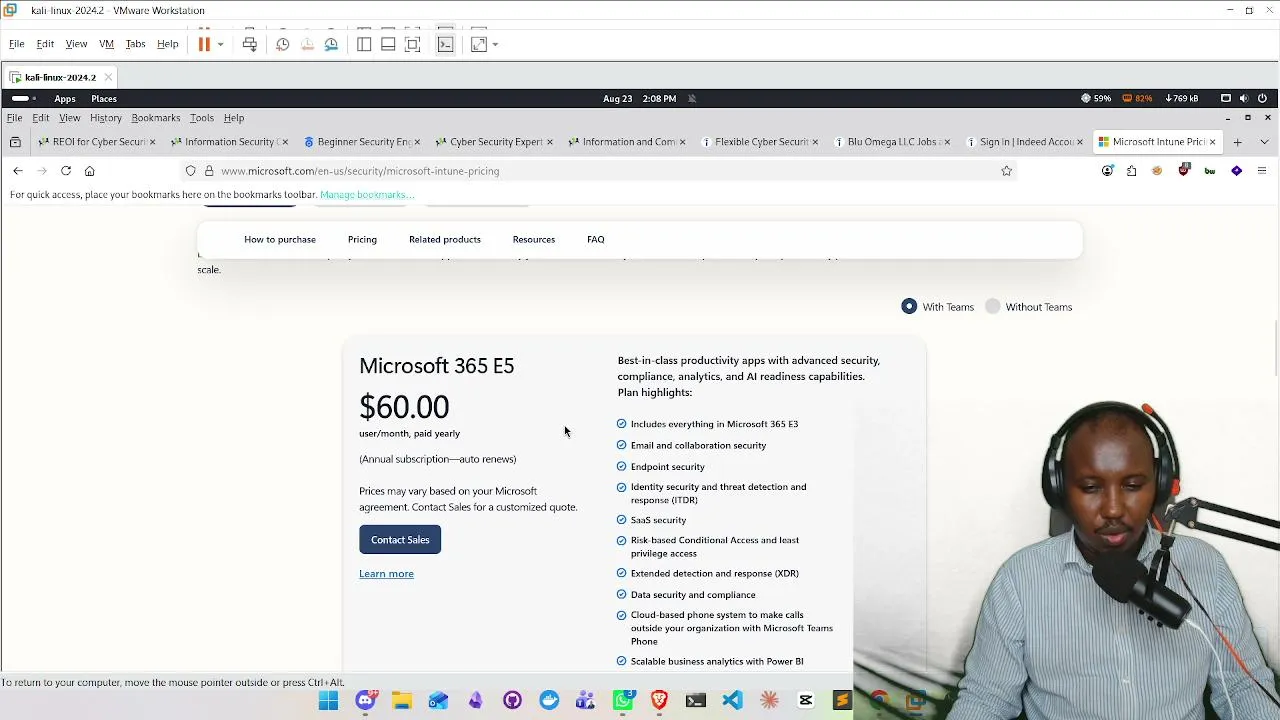Image resolution: width=1280 pixels, height=720 pixels.
Task: Open the Firefox account icon
Action: 1107,171
